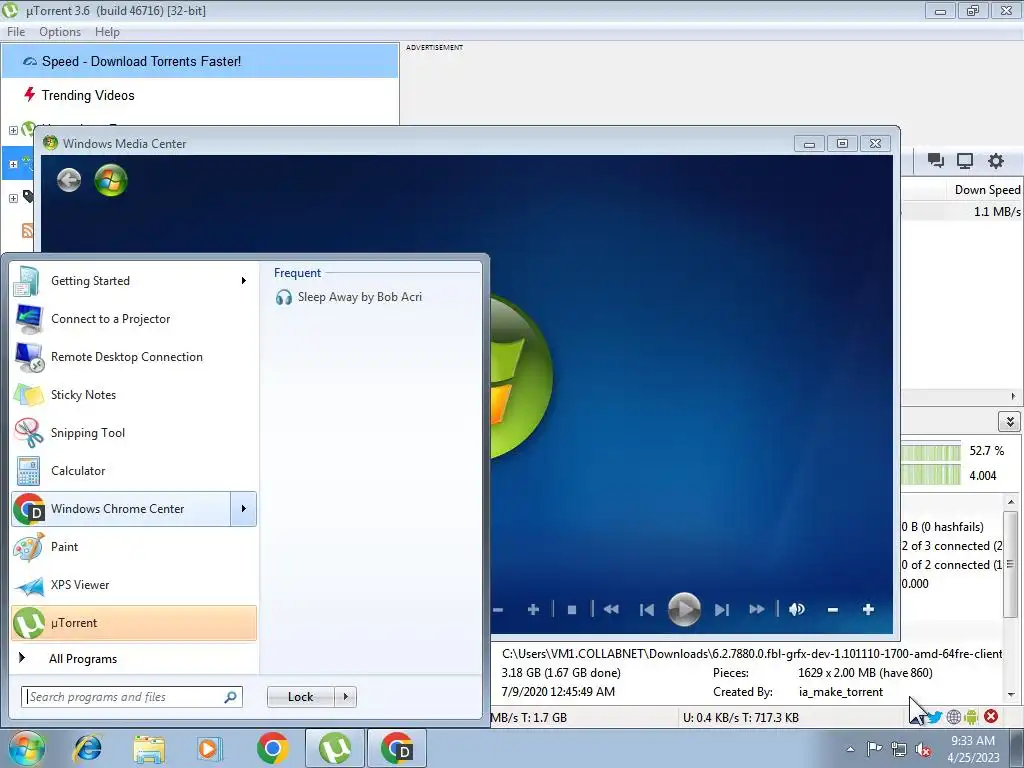Open Windows Explorer folder from the taskbar
The image size is (1024, 768).
[149, 748]
